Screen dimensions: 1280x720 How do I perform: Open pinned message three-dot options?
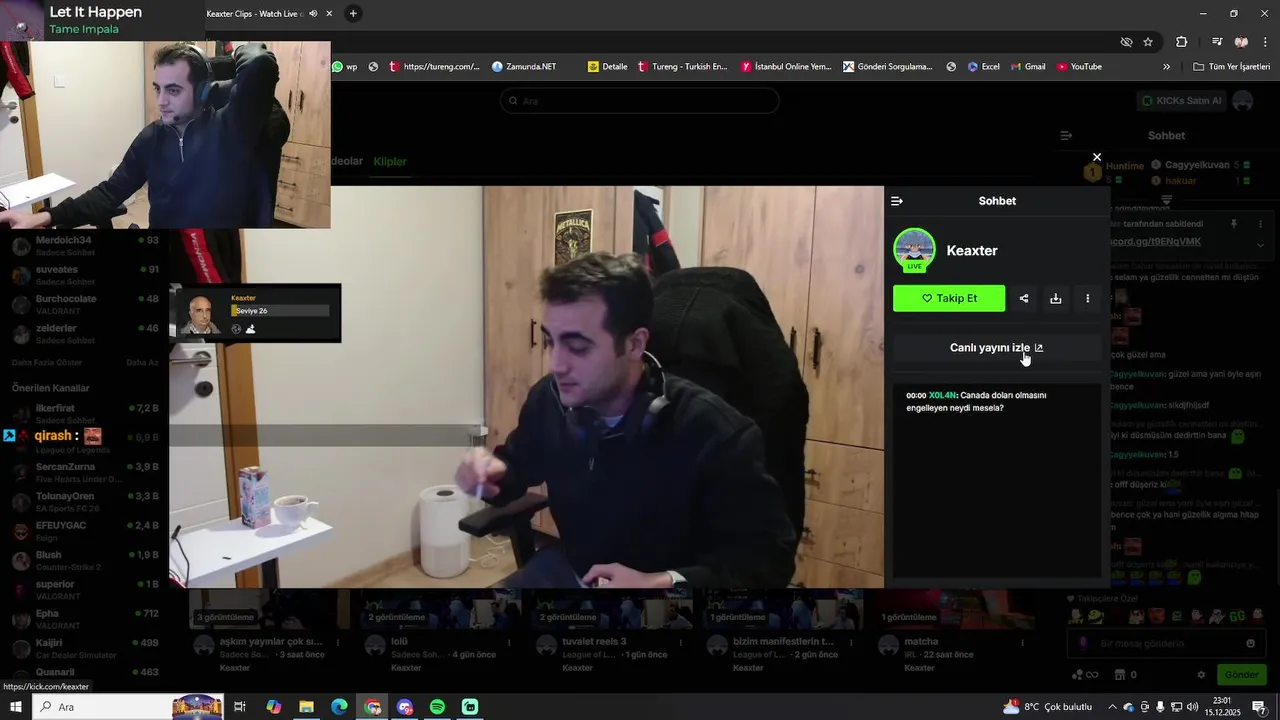click(x=1260, y=224)
